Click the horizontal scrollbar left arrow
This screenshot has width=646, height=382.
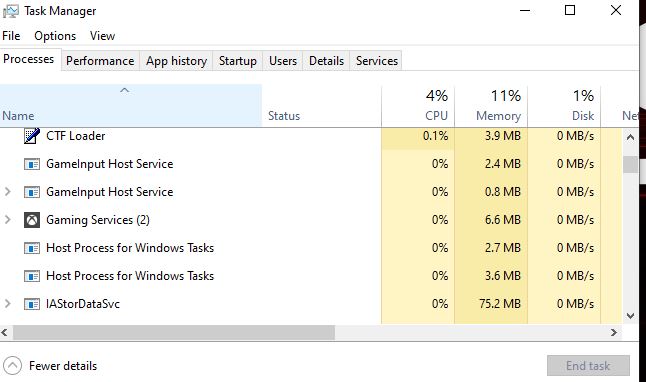(x=5, y=332)
